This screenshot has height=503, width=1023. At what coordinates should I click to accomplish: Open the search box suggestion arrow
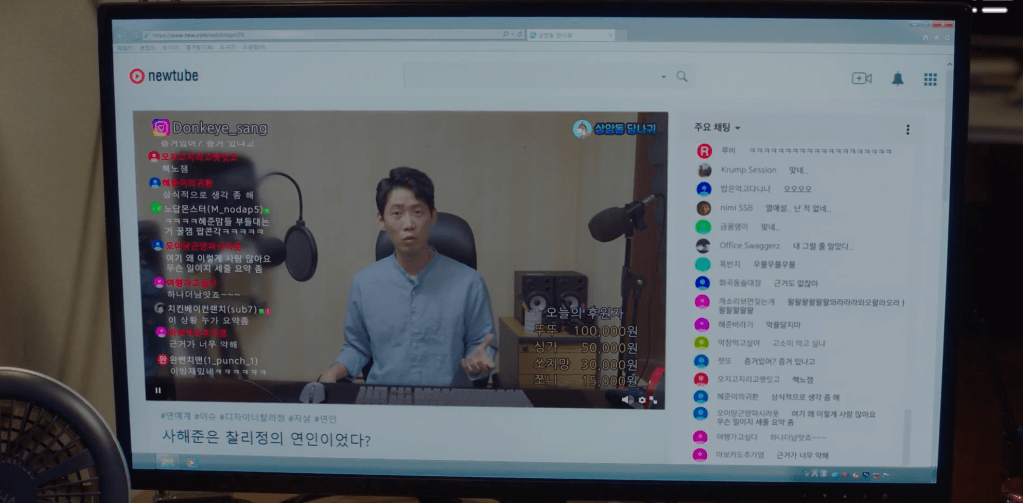pyautogui.click(x=662, y=77)
